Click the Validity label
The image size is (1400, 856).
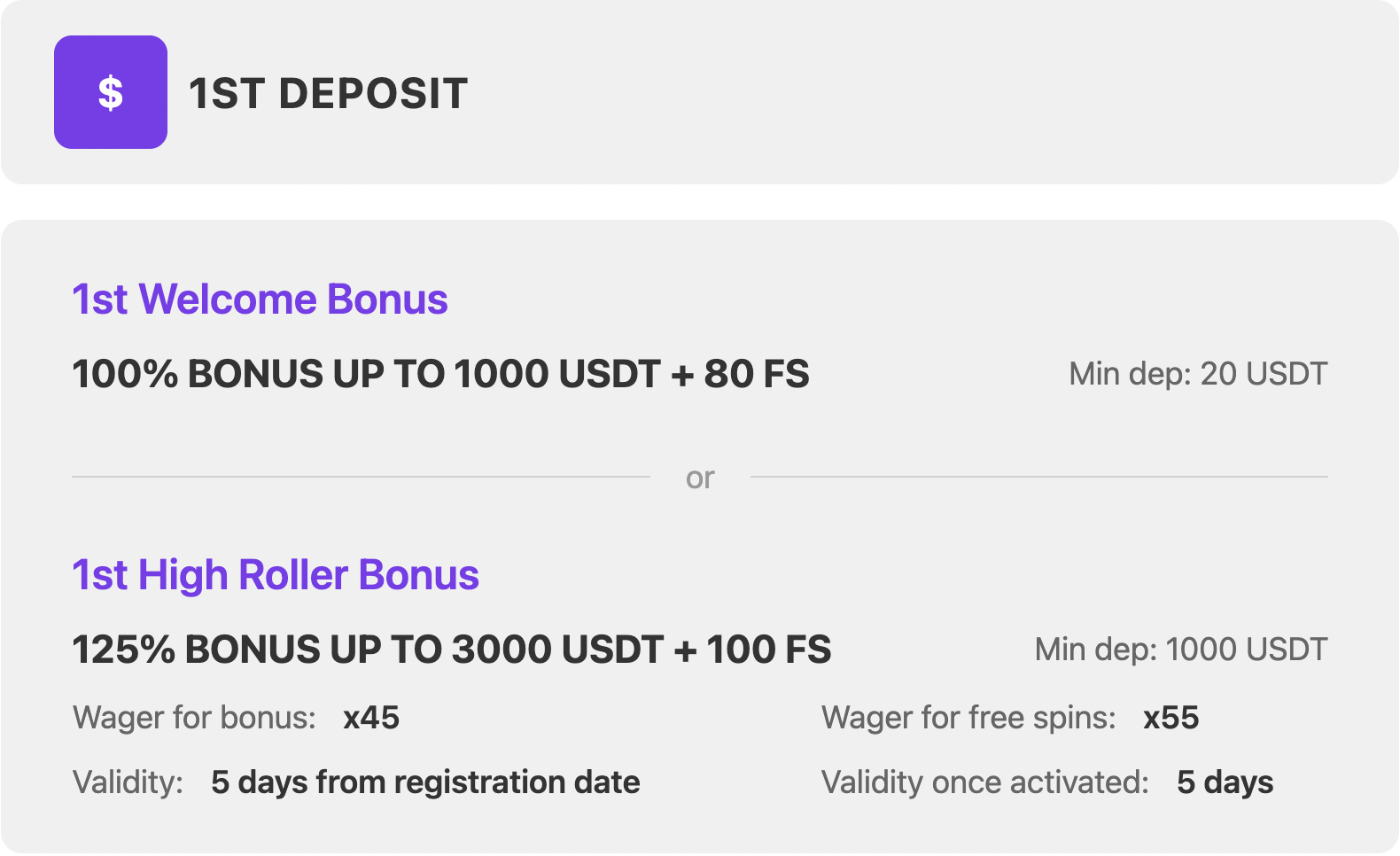pos(128,782)
